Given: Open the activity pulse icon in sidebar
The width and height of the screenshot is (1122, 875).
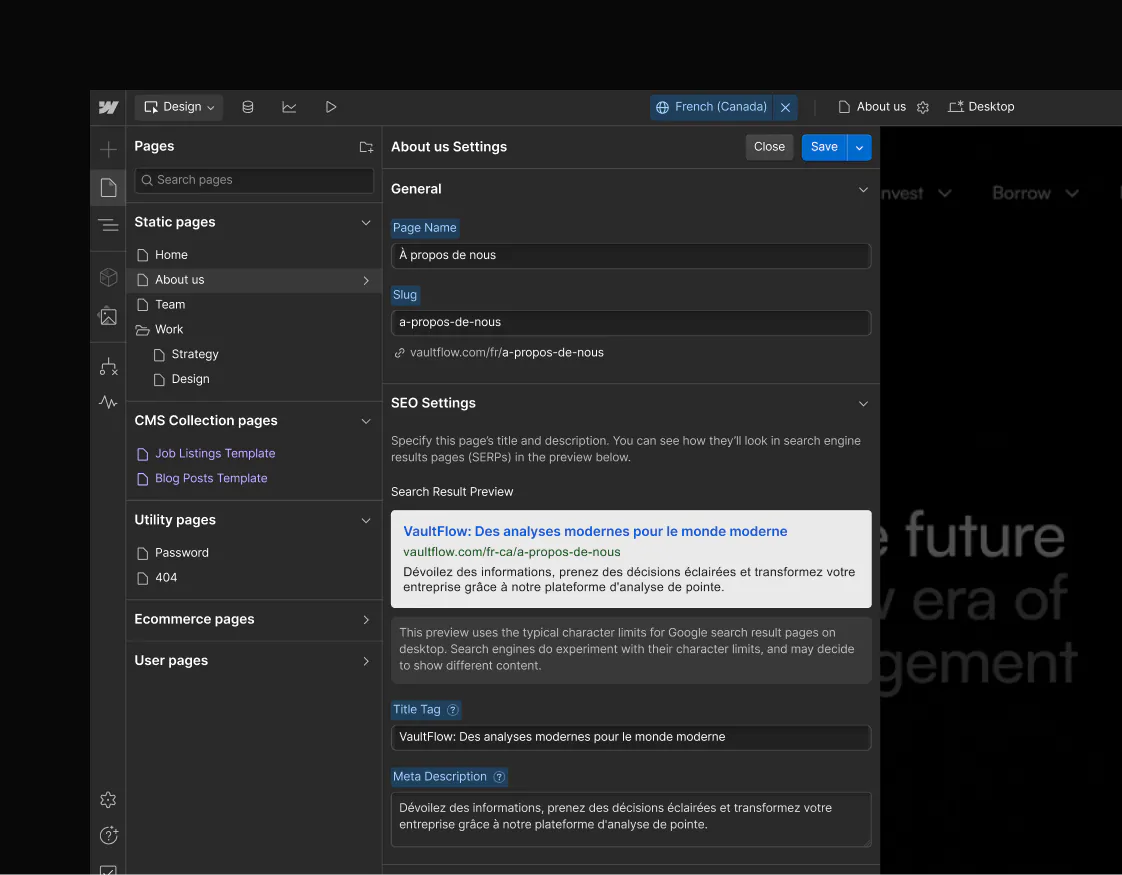Looking at the screenshot, I should (x=108, y=402).
